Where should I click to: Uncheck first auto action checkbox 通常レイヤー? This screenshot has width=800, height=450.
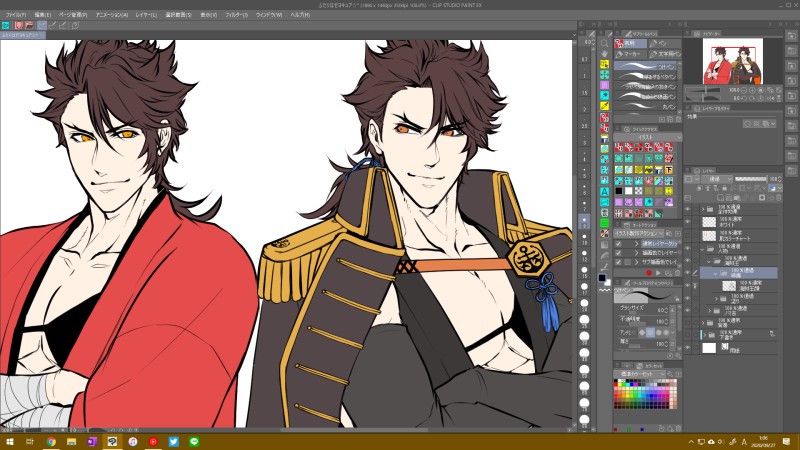(x=619, y=243)
